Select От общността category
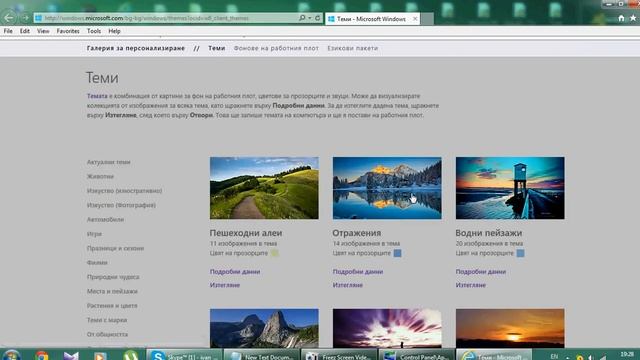 (x=107, y=334)
